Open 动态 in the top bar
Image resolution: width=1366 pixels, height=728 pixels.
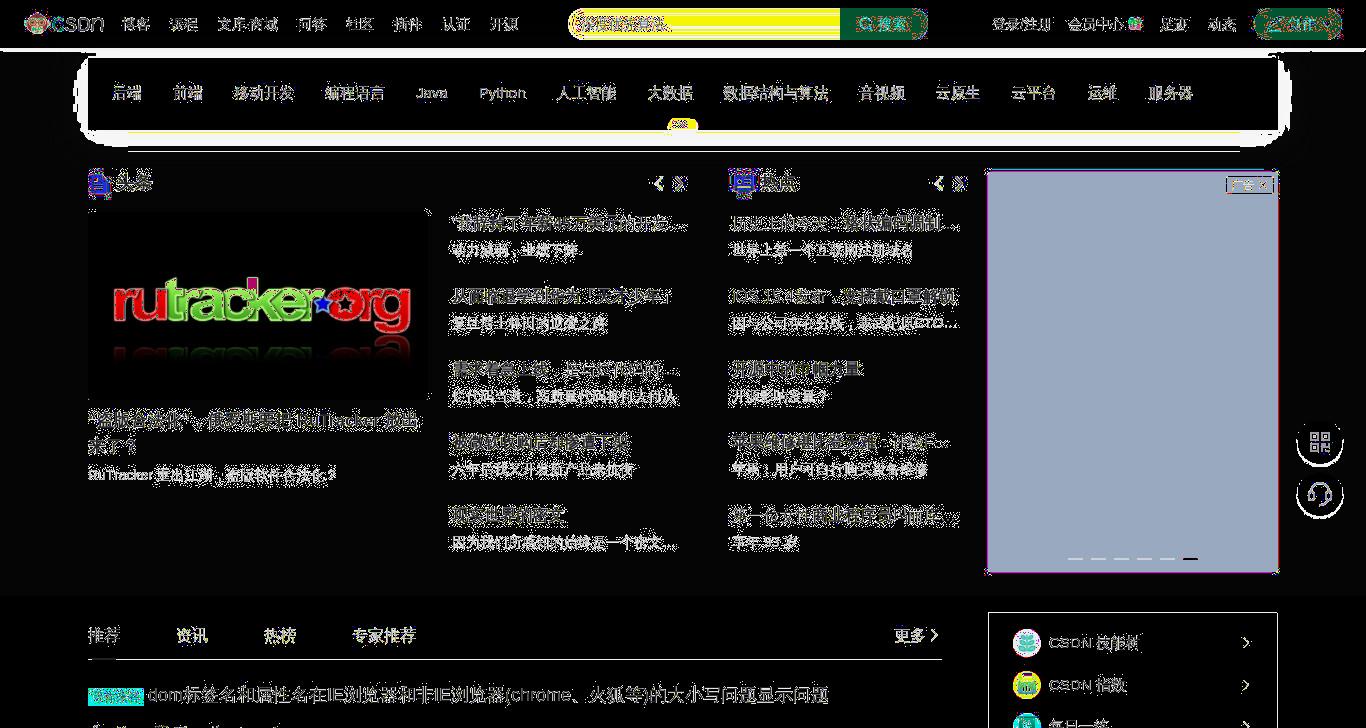(1222, 24)
